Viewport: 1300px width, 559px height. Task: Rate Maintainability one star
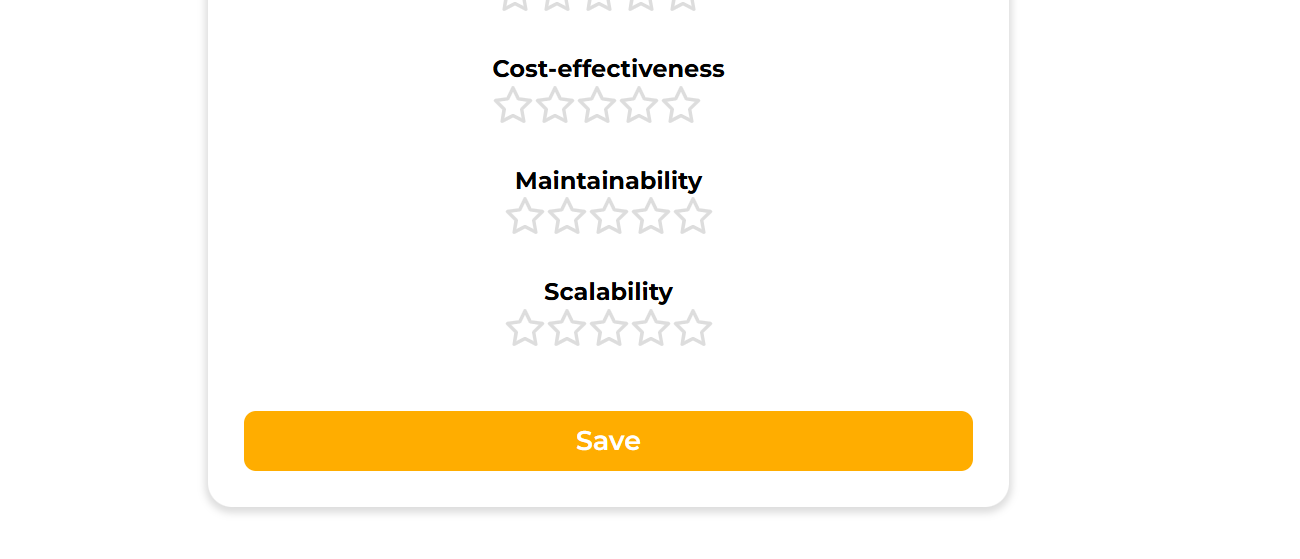pos(524,216)
